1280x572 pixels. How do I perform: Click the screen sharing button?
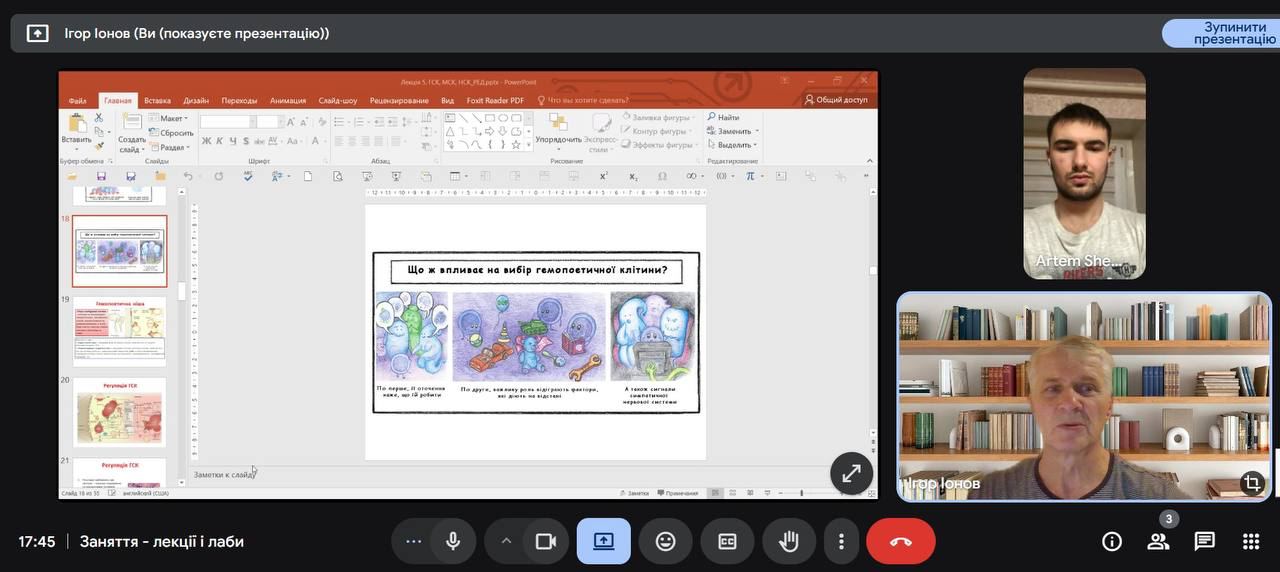click(604, 541)
